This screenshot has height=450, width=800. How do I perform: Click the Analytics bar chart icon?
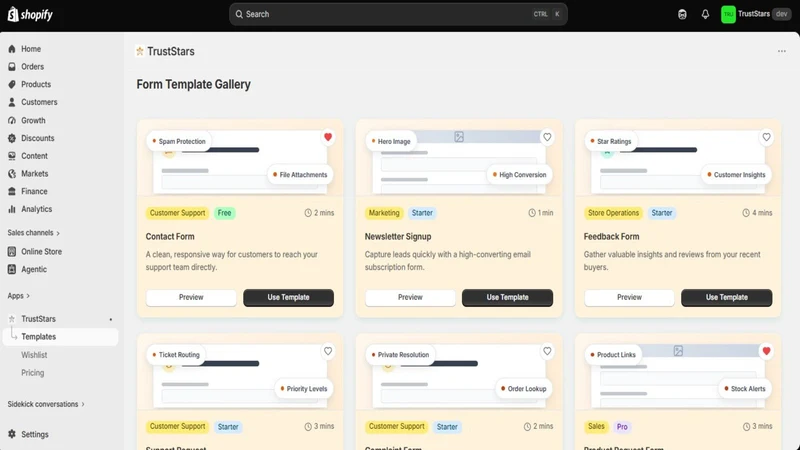coord(12,209)
